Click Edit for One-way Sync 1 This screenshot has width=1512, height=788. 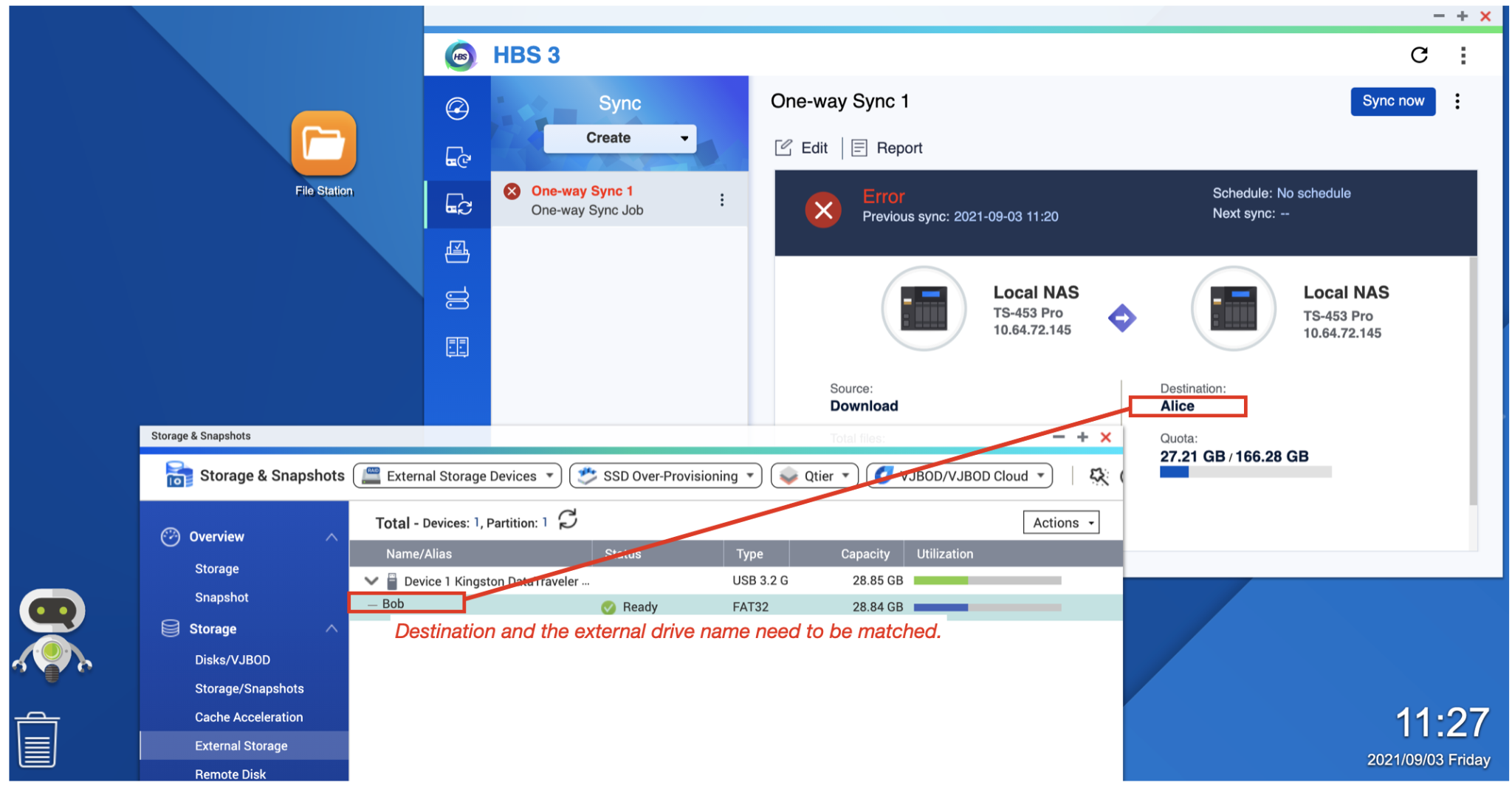(801, 147)
